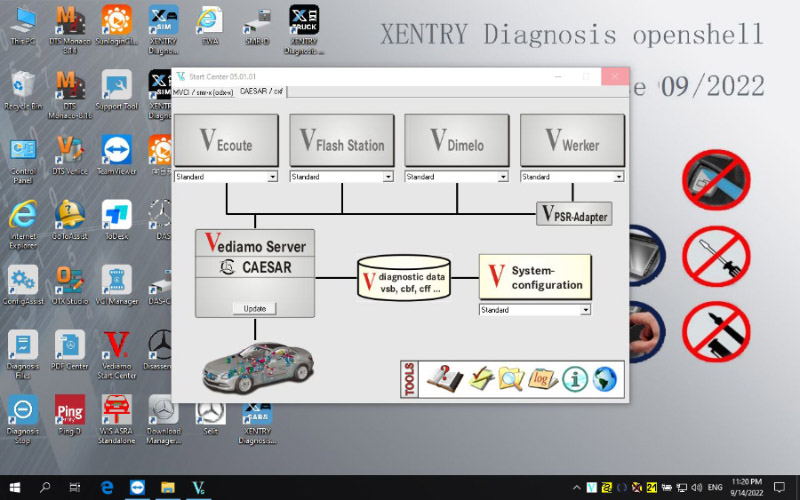Screen dimensions: 800x500
Task: Open File Explorer from the taskbar
Action: [168, 487]
